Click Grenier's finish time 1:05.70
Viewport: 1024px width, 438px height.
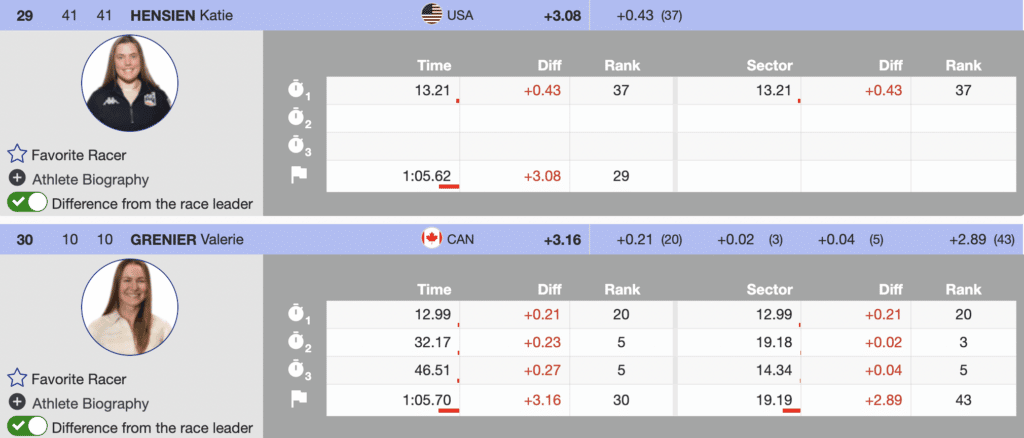(430, 398)
